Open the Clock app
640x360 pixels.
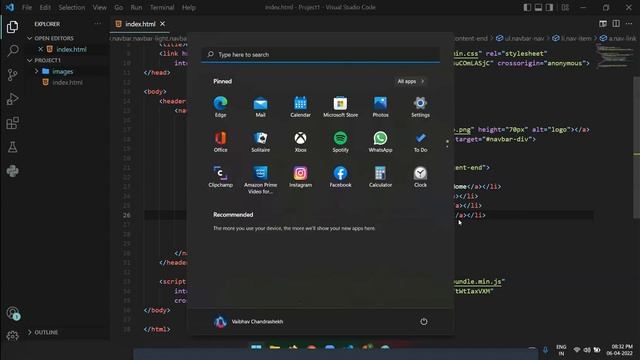tap(420, 177)
